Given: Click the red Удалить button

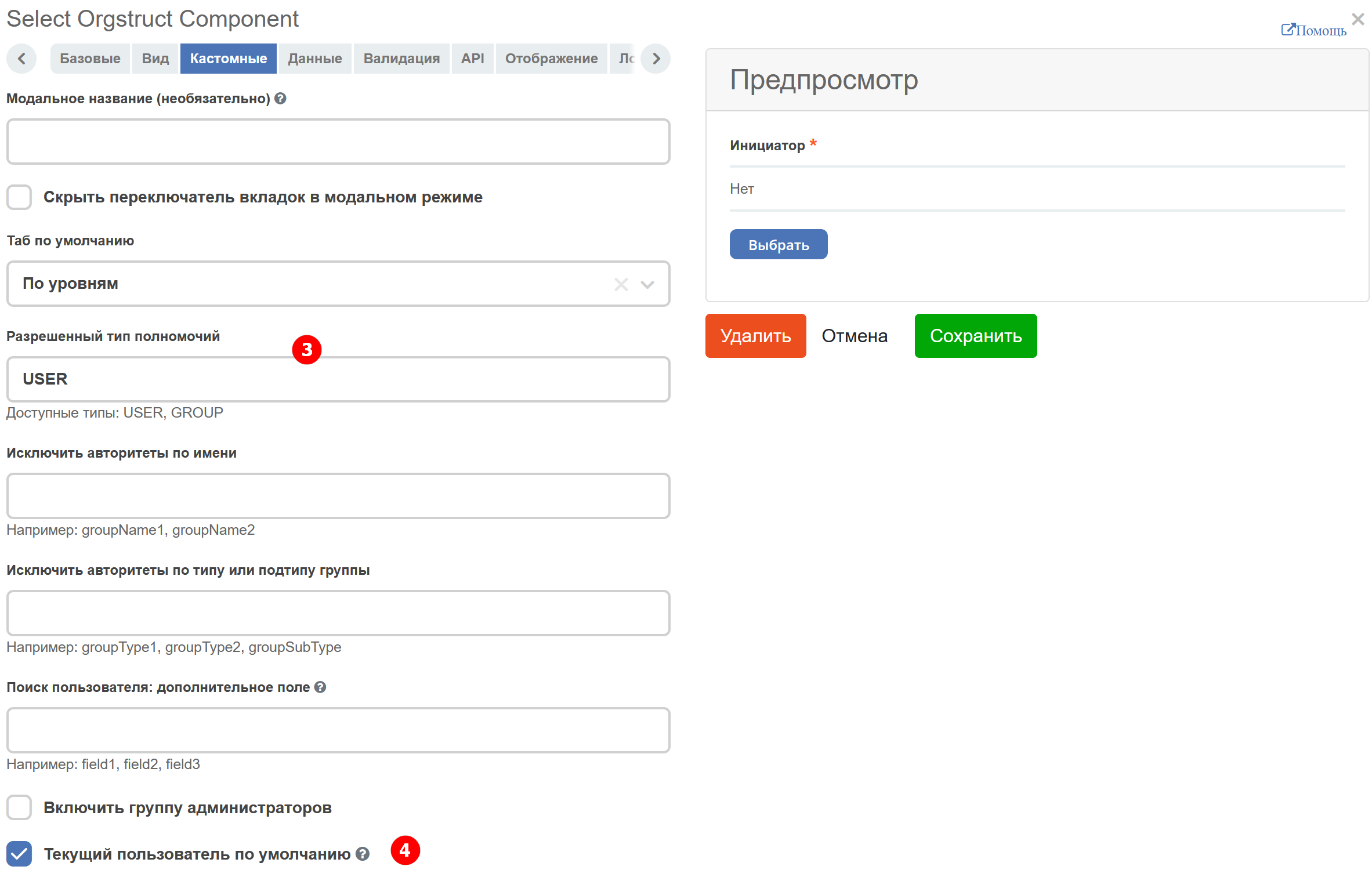Looking at the screenshot, I should click(756, 336).
